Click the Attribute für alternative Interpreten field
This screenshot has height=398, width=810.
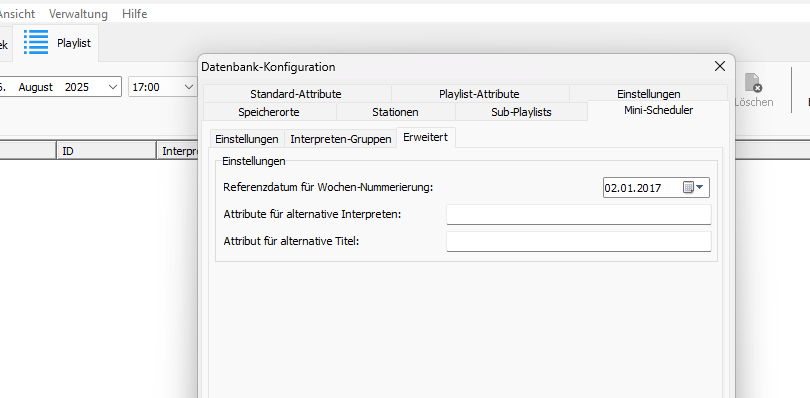579,215
